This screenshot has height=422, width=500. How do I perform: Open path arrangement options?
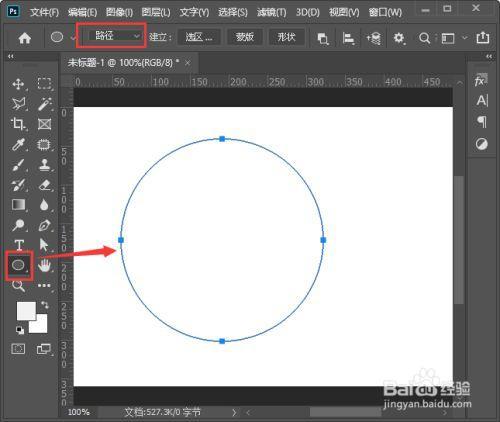click(374, 38)
